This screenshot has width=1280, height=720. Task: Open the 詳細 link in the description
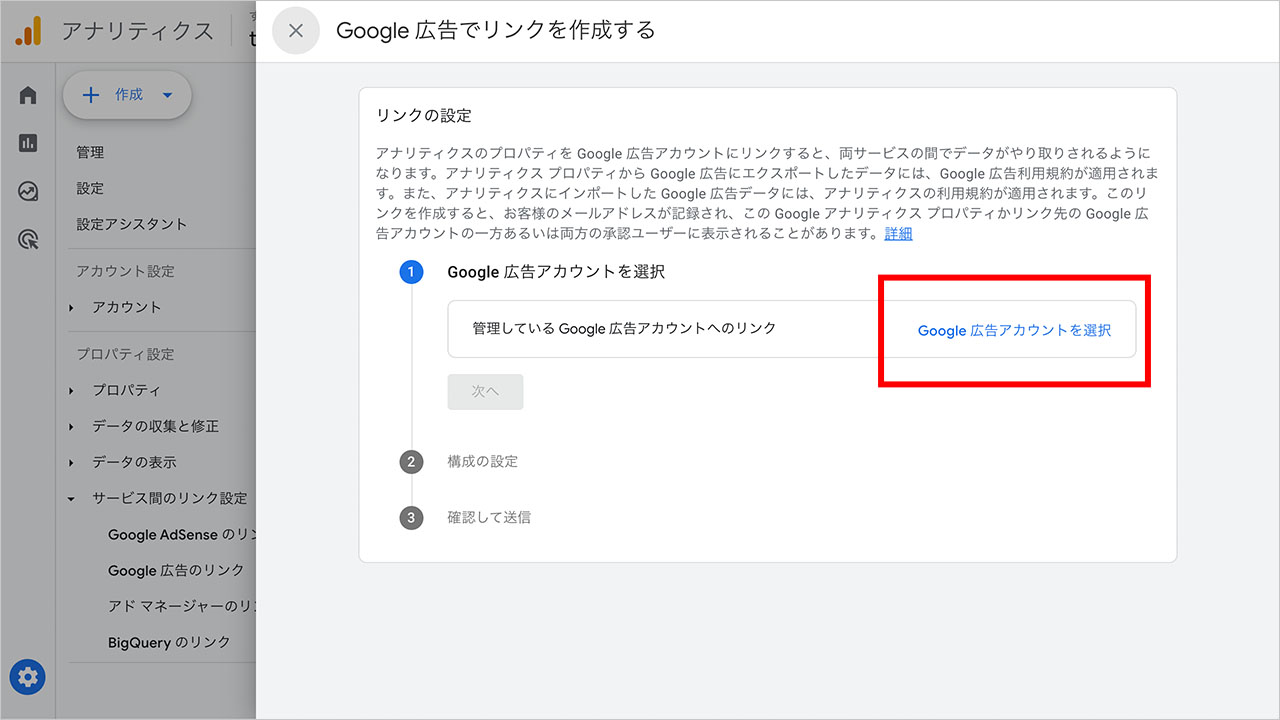pyautogui.click(x=897, y=233)
